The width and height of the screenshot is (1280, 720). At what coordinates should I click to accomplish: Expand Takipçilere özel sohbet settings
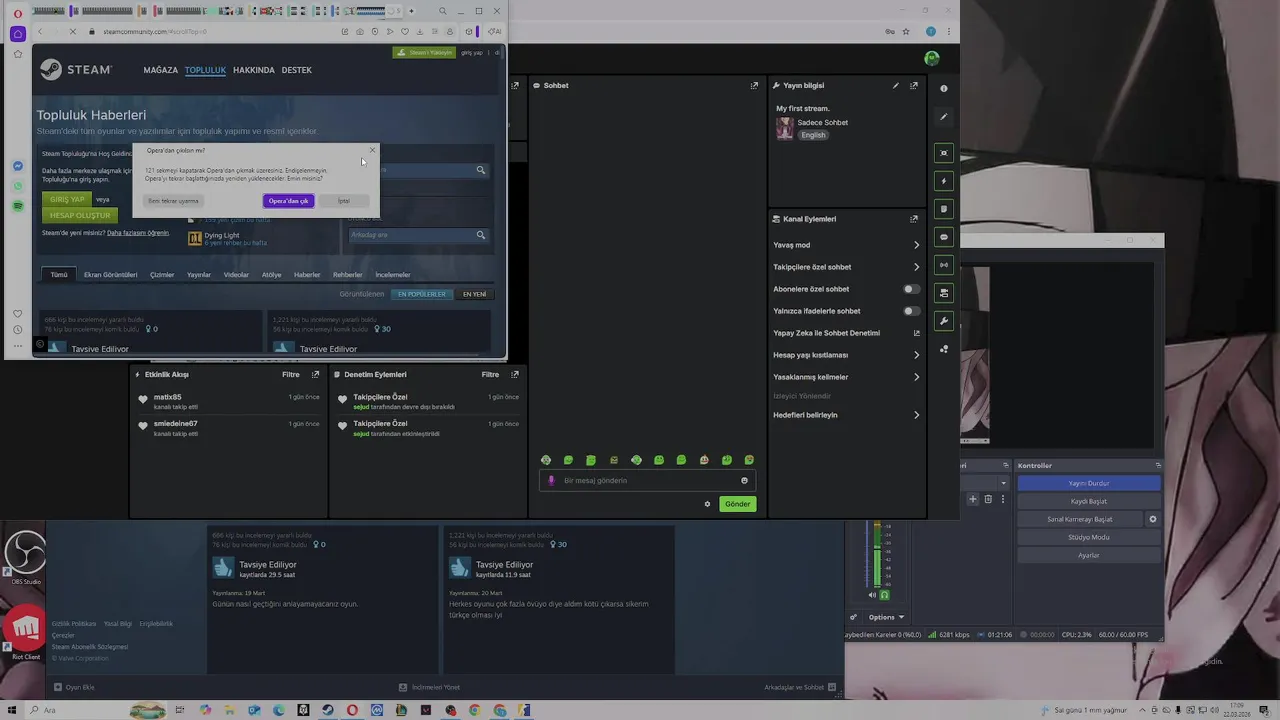point(846,267)
